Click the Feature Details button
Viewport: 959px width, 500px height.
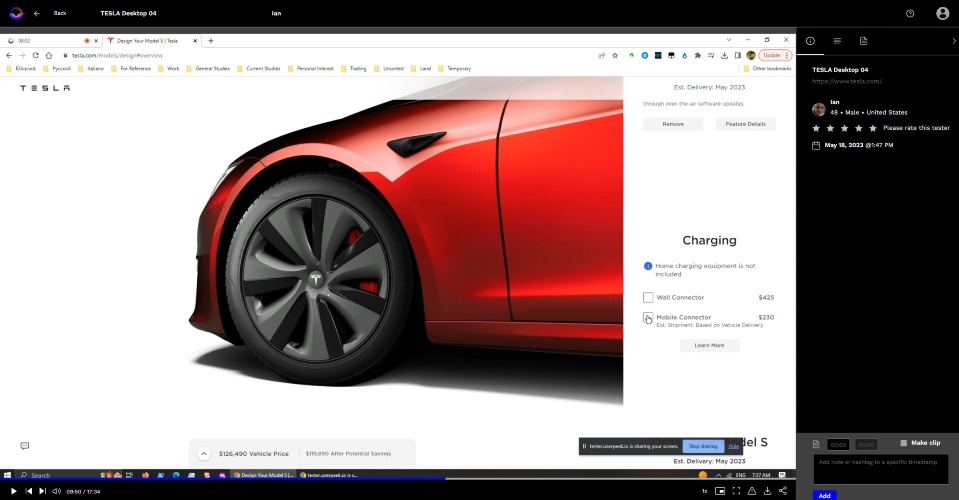click(746, 124)
